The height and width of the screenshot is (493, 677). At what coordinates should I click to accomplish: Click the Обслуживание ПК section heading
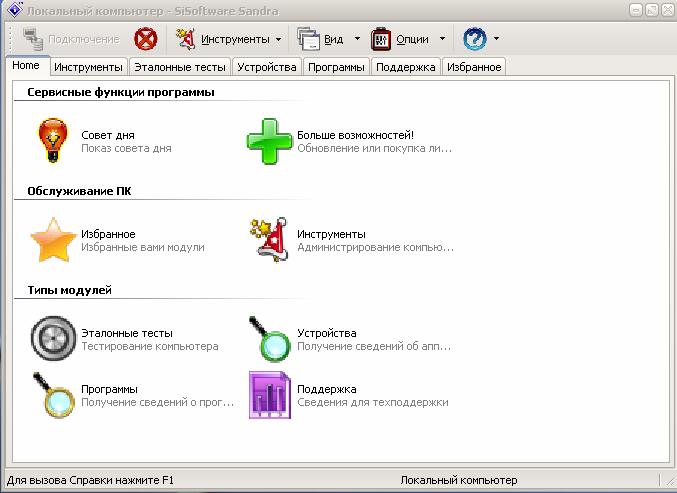79,191
